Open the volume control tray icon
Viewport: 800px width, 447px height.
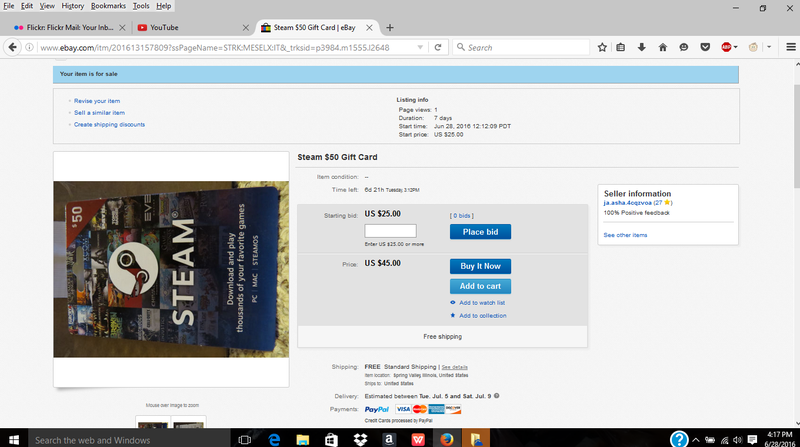point(738,440)
